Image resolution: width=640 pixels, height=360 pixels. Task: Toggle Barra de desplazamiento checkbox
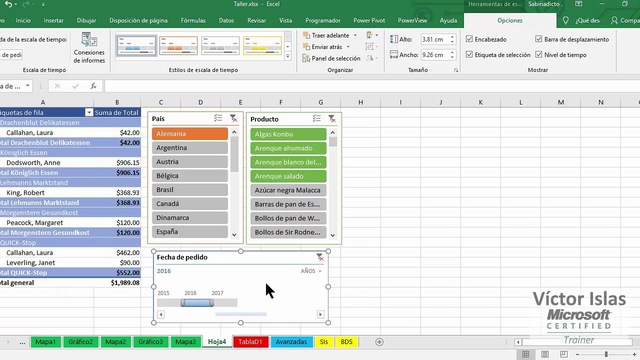pos(539,39)
